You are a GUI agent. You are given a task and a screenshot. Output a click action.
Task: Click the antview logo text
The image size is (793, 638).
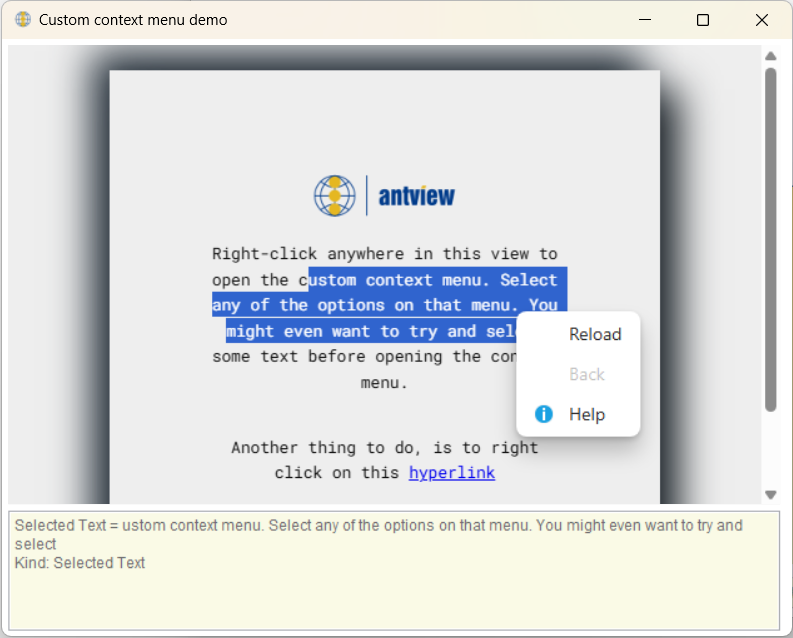click(416, 197)
